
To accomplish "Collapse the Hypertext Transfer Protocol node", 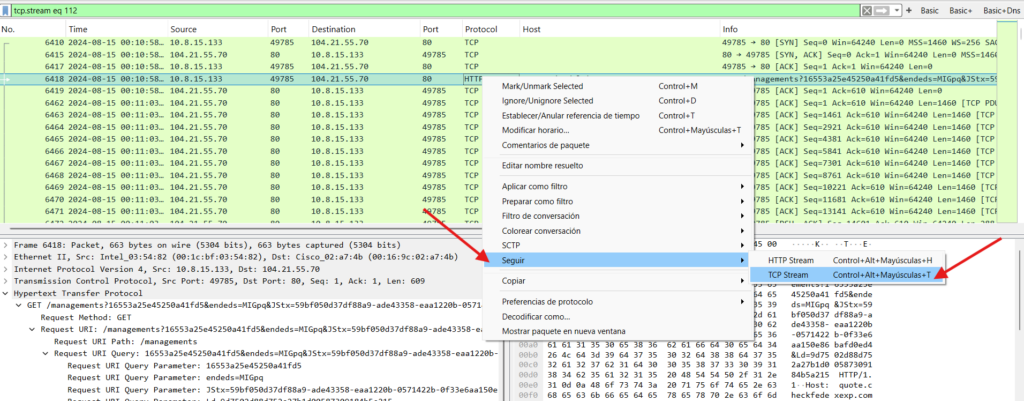I will [x=6, y=292].
